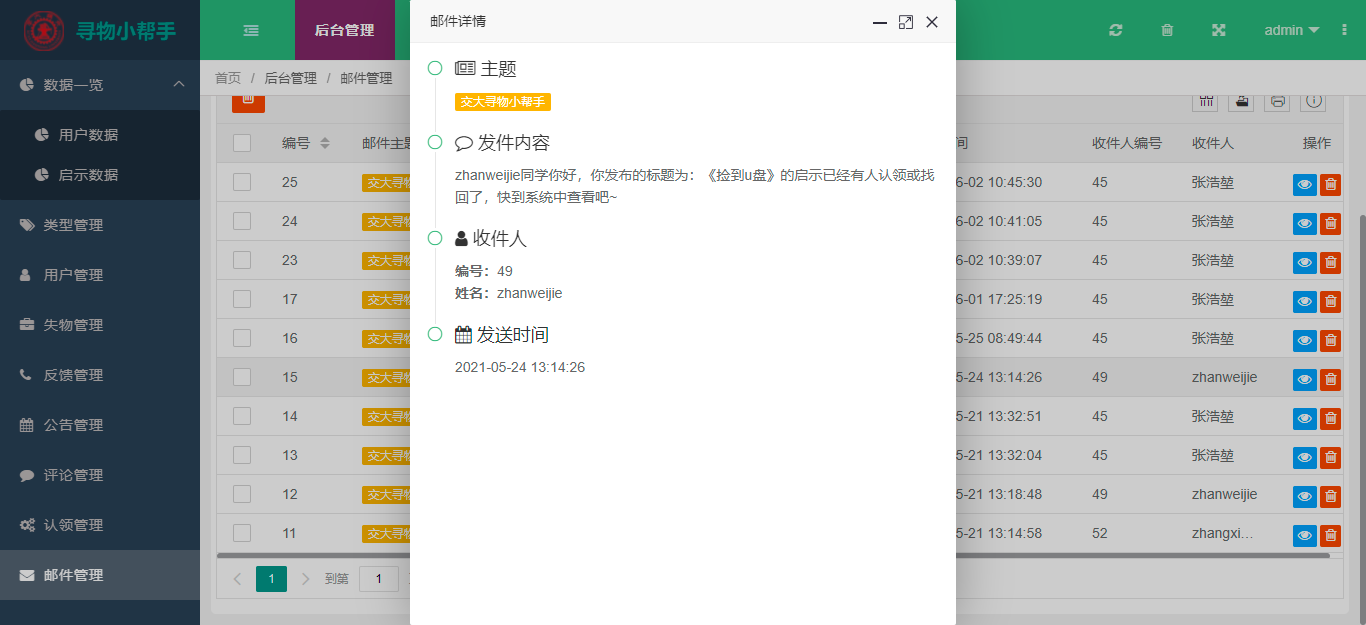Open the column filter icon in the table toolbar
Viewport: 1366px width, 625px height.
[1206, 101]
